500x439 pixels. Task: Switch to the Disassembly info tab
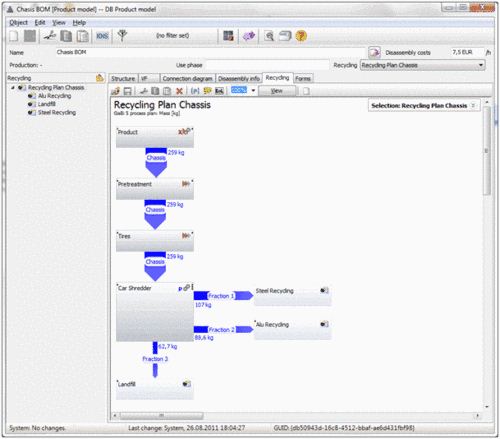(x=239, y=79)
